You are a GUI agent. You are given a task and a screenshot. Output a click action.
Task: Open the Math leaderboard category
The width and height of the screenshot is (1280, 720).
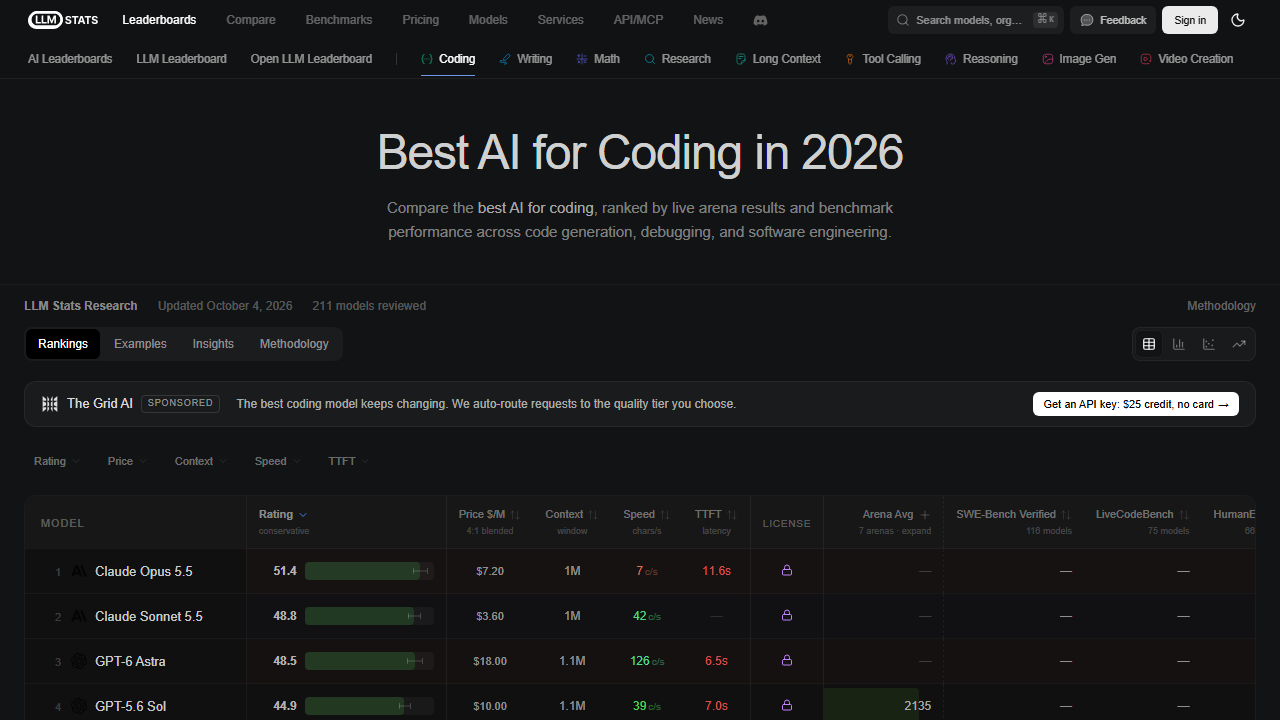point(598,59)
